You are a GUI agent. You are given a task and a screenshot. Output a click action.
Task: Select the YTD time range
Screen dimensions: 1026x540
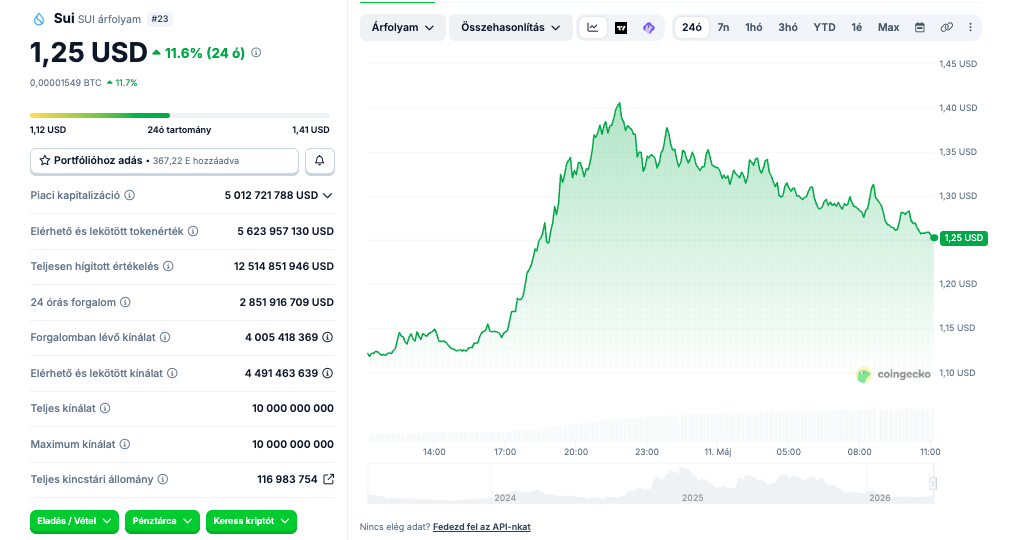[x=824, y=27]
